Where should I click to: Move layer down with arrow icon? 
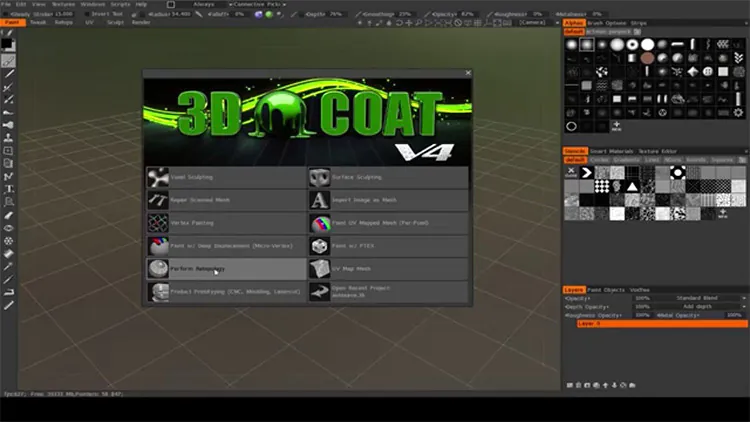coord(615,385)
